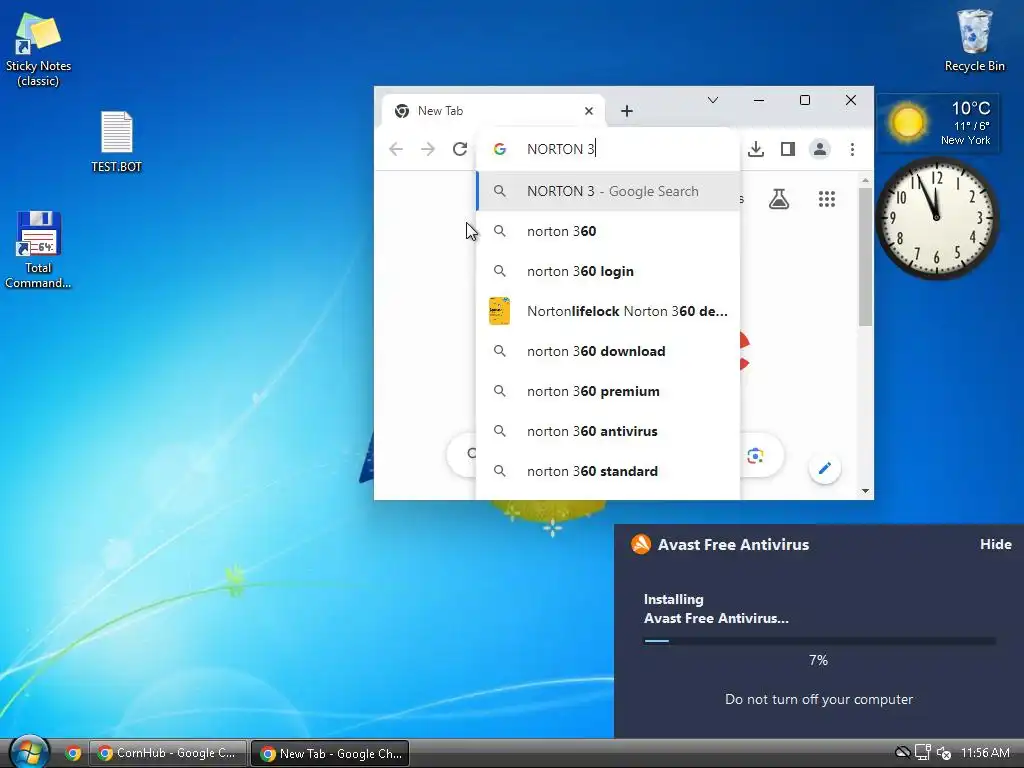Close the New Tab tab

(x=589, y=111)
